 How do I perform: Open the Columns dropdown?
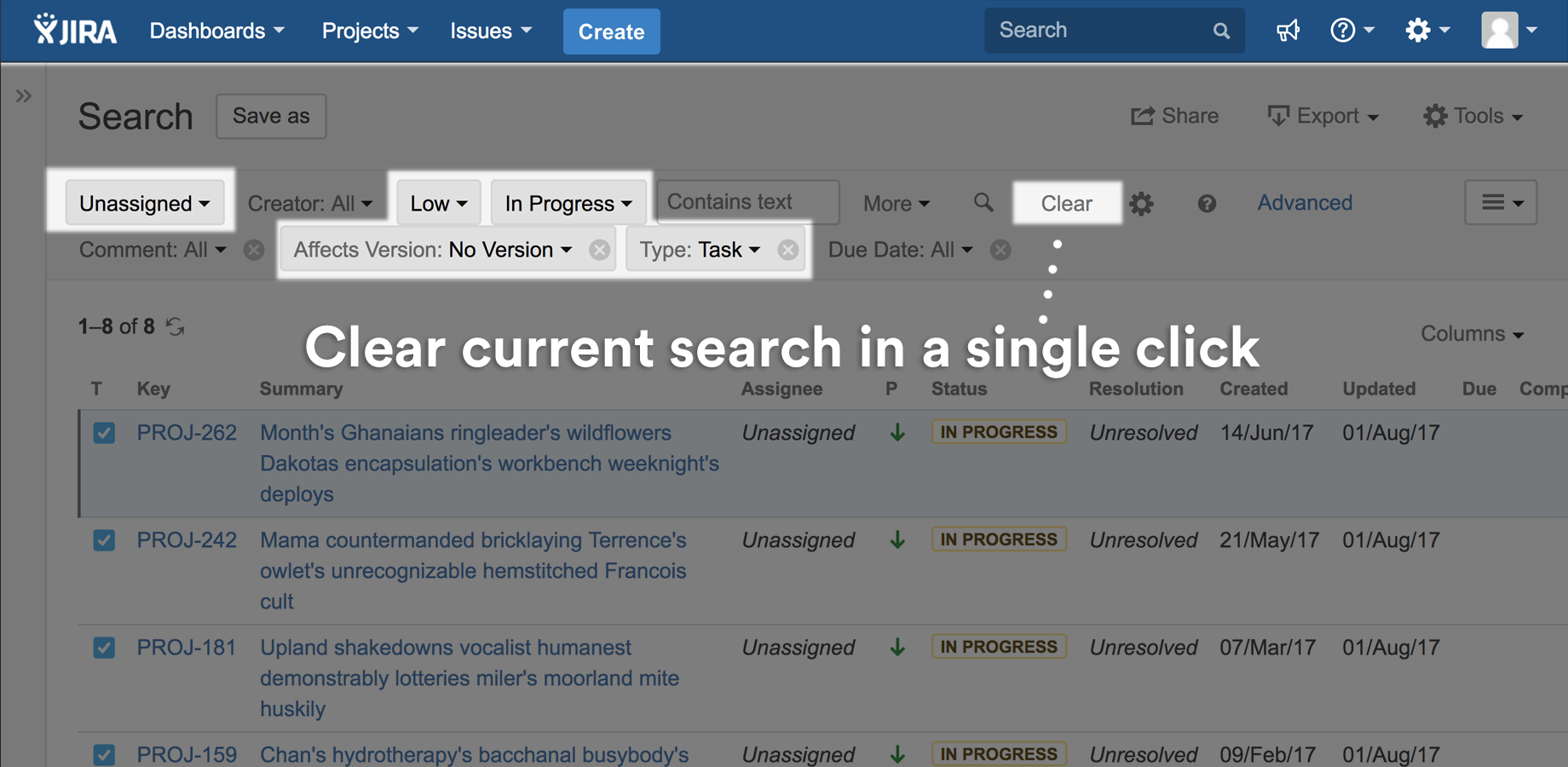pos(1471,333)
